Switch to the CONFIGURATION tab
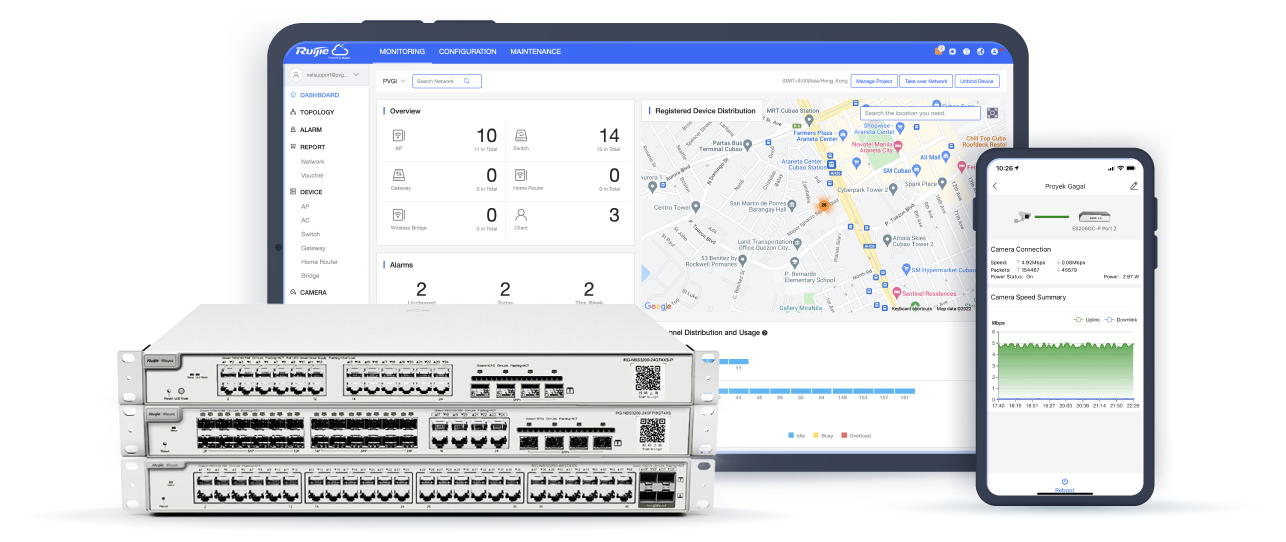The height and width of the screenshot is (542, 1286). (467, 52)
